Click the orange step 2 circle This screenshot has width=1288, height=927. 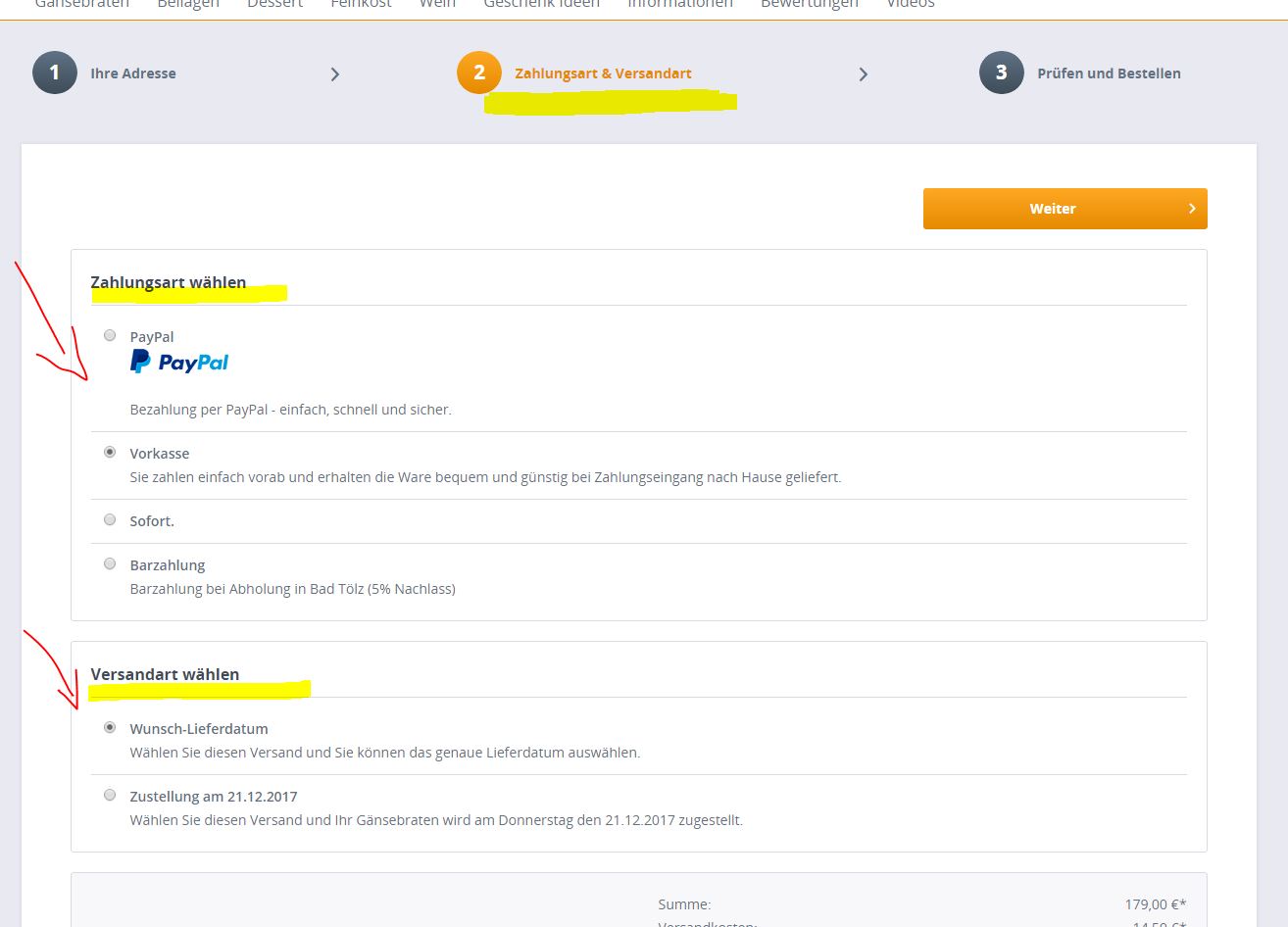(479, 73)
